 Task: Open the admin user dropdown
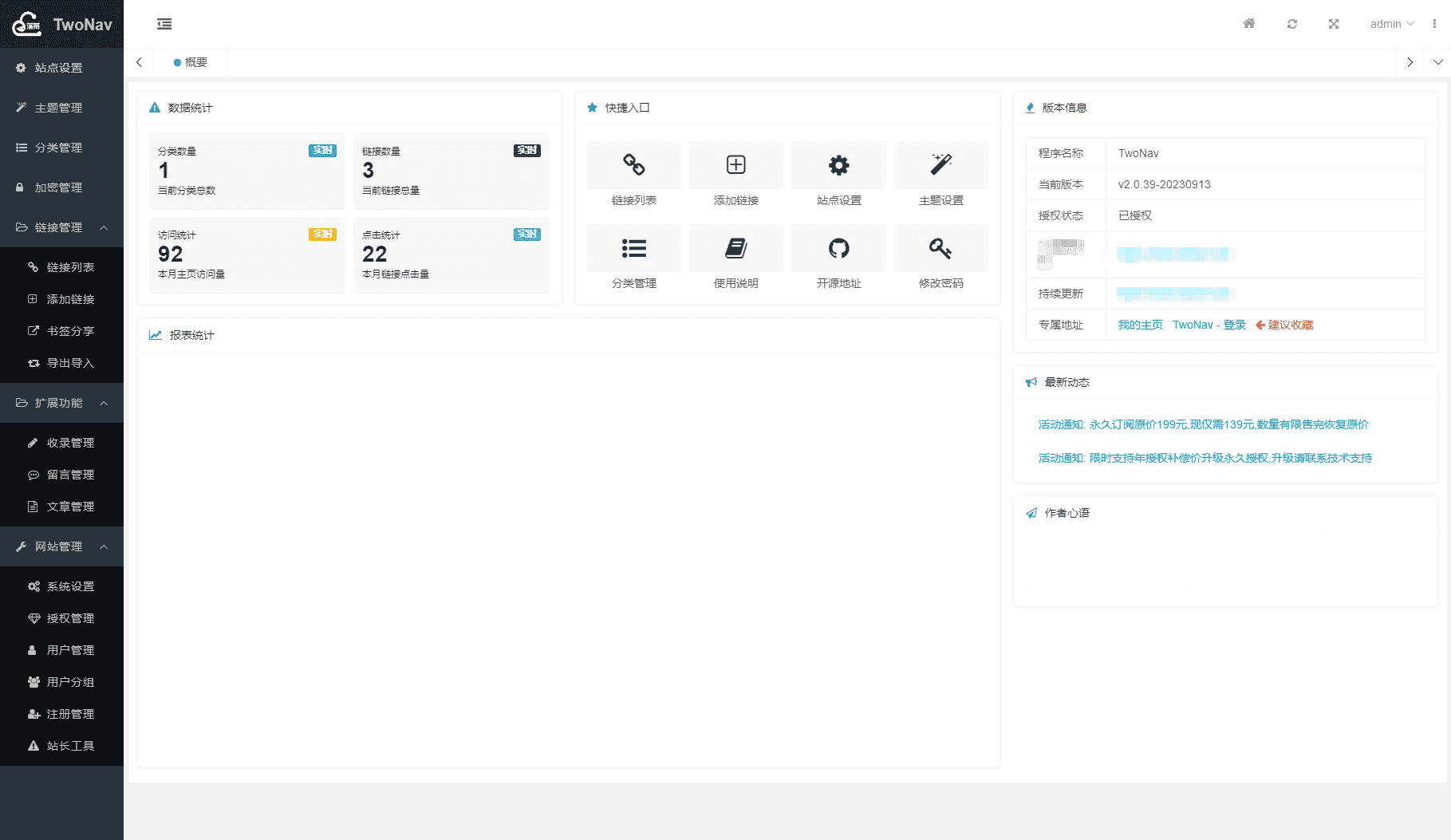point(1392,24)
